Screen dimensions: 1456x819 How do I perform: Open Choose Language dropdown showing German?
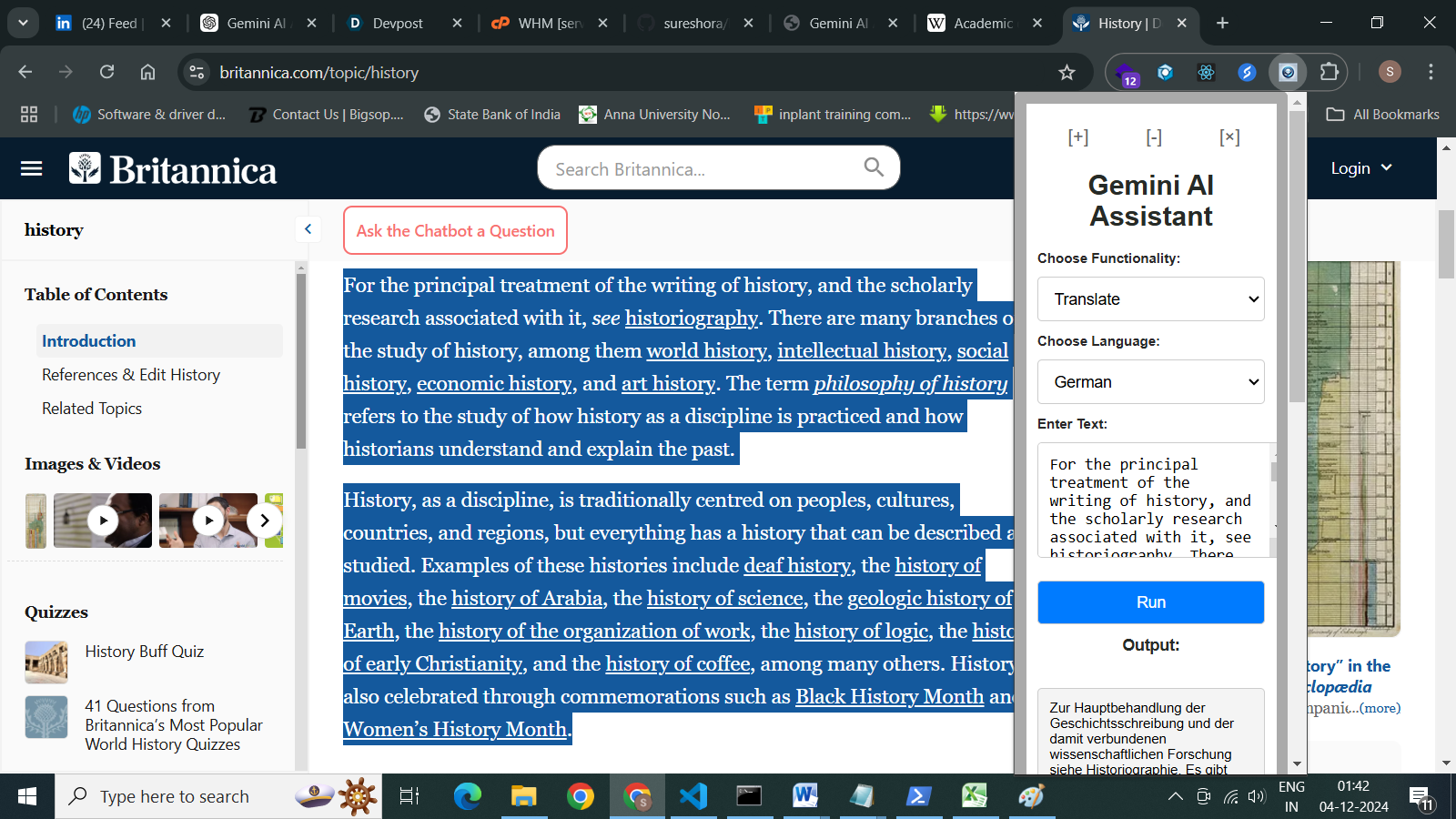point(1151,381)
